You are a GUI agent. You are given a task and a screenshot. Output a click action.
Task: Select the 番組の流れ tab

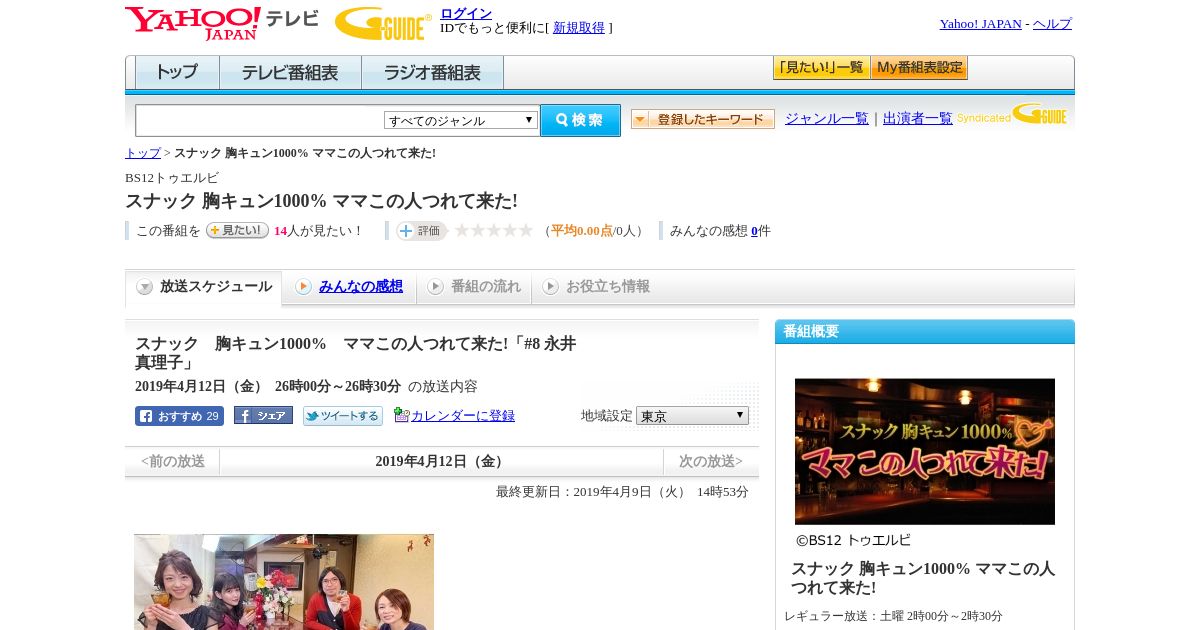[474, 287]
